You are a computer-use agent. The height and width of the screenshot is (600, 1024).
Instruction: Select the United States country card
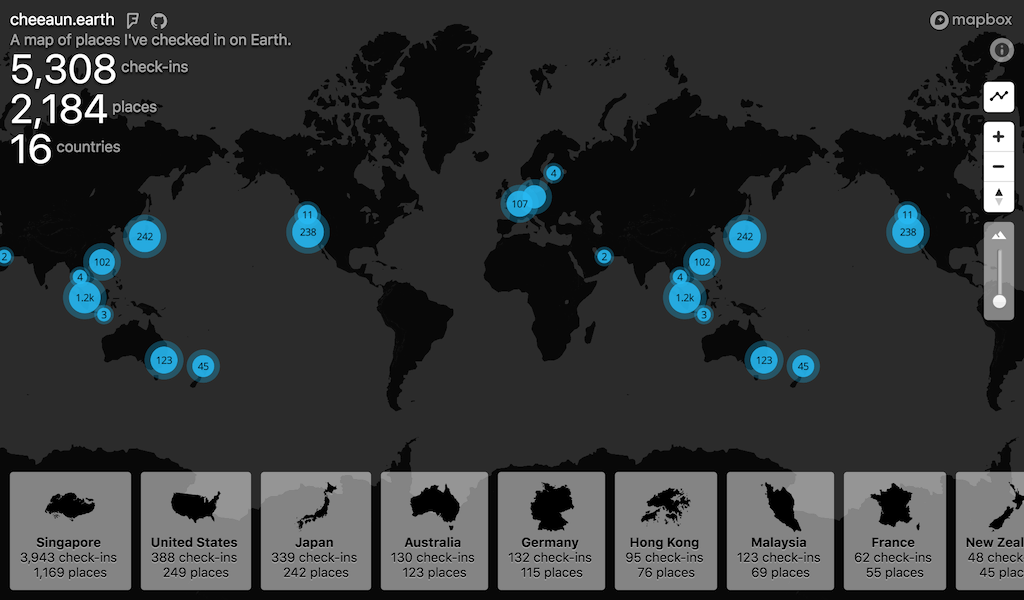point(195,531)
